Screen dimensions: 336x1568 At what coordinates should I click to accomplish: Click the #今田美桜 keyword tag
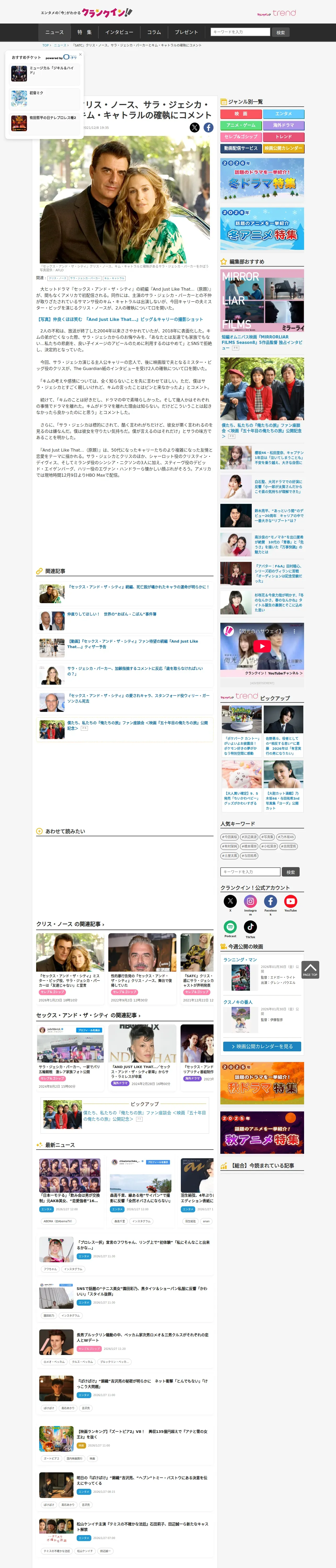[229, 837]
